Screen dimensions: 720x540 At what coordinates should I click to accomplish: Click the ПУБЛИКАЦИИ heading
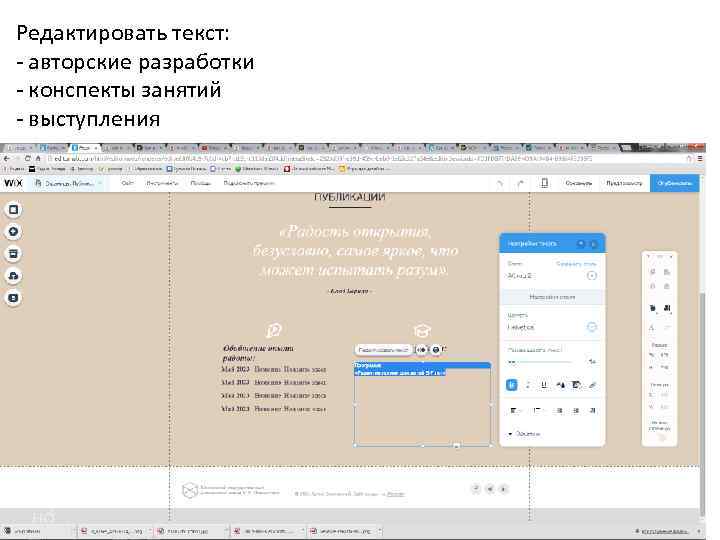(x=350, y=197)
